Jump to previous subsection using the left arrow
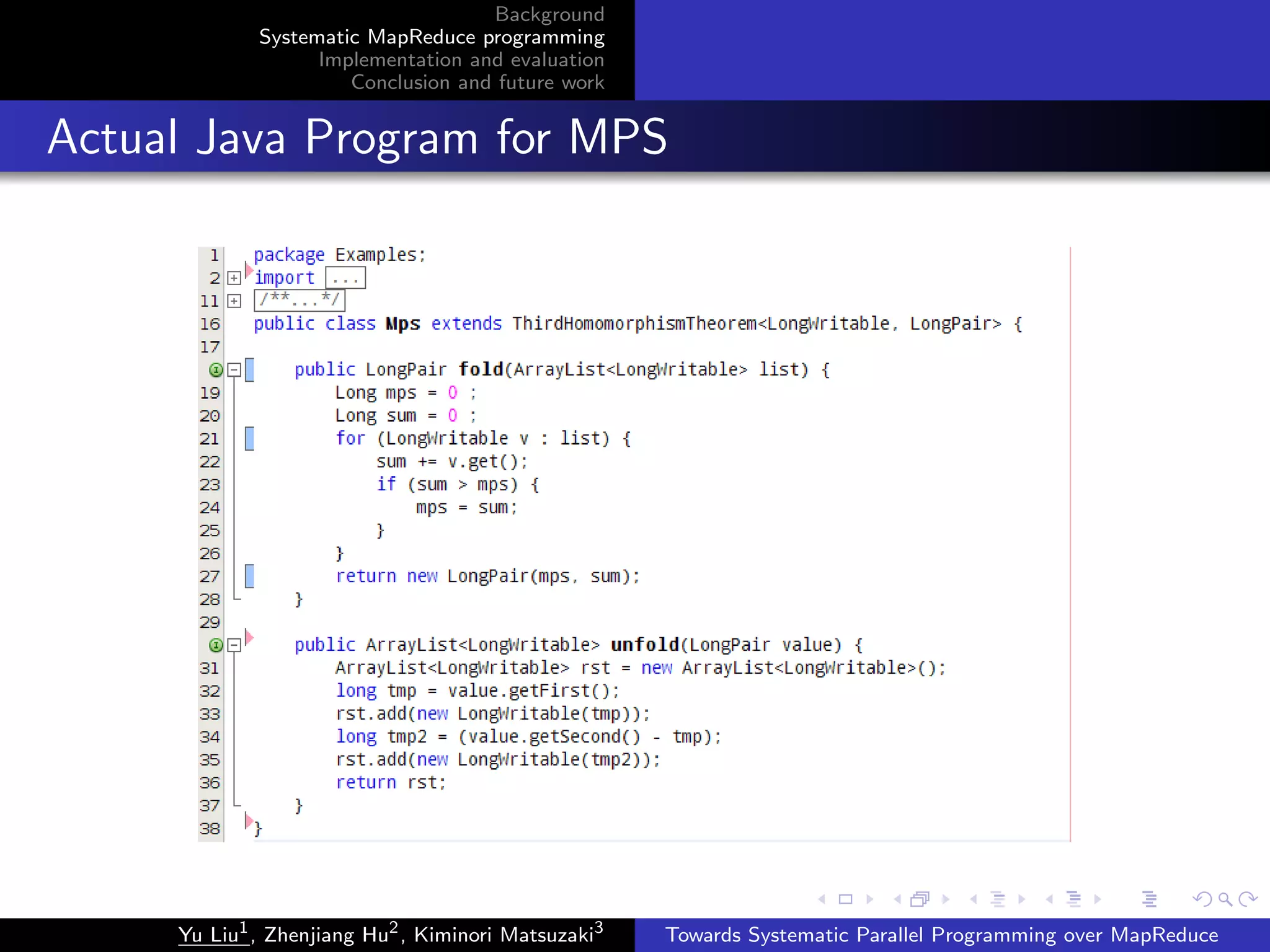This screenshot has height=952, width=1270. tap(974, 899)
